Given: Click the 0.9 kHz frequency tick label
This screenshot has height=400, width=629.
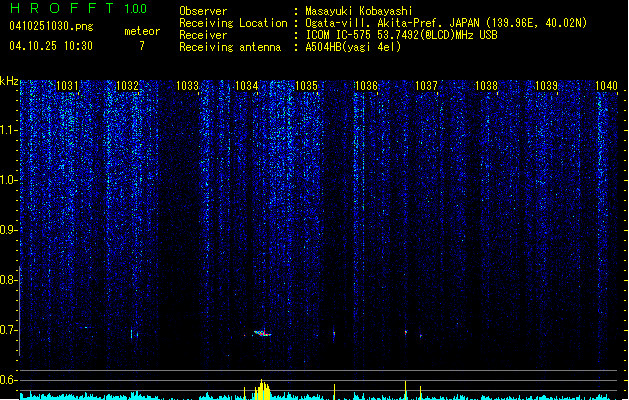Looking at the screenshot, I should coord(8,230).
